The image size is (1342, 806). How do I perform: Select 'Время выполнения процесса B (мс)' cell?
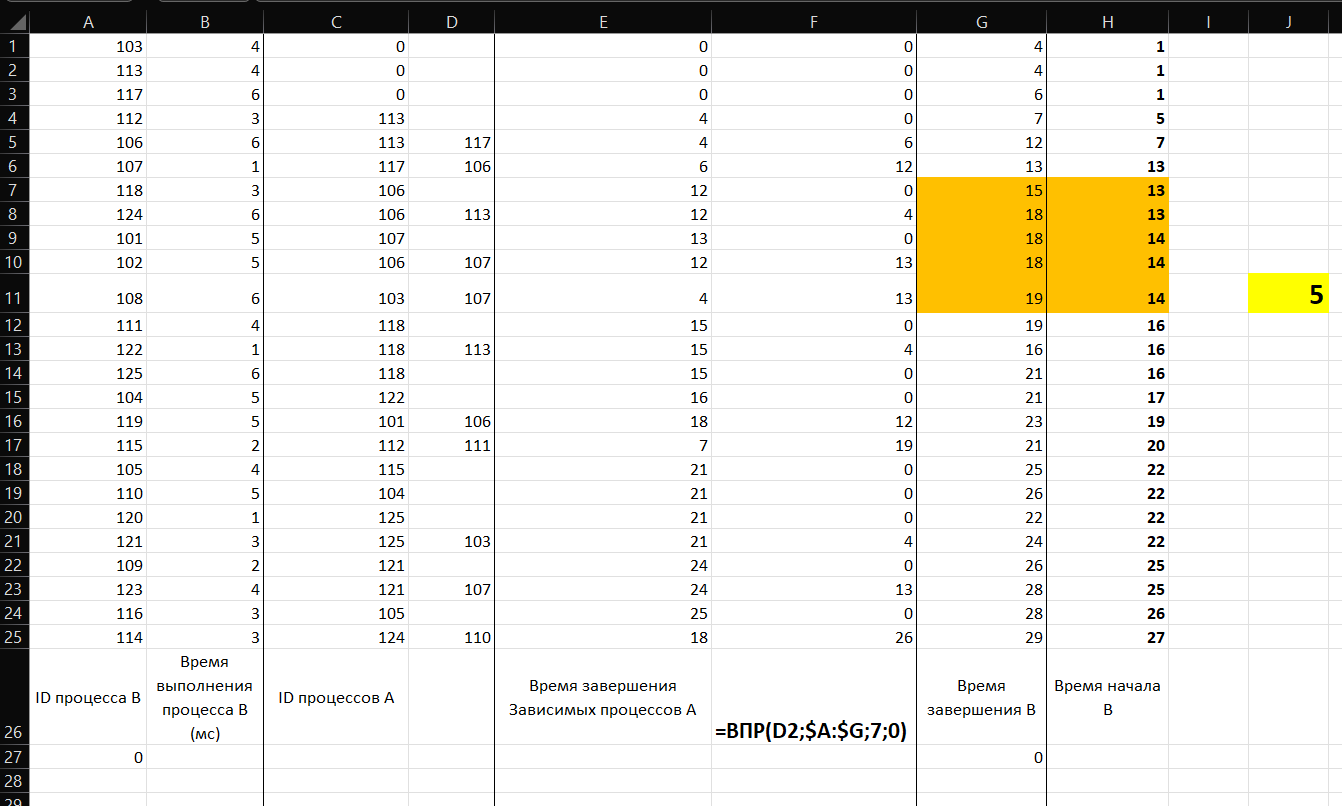pos(204,697)
